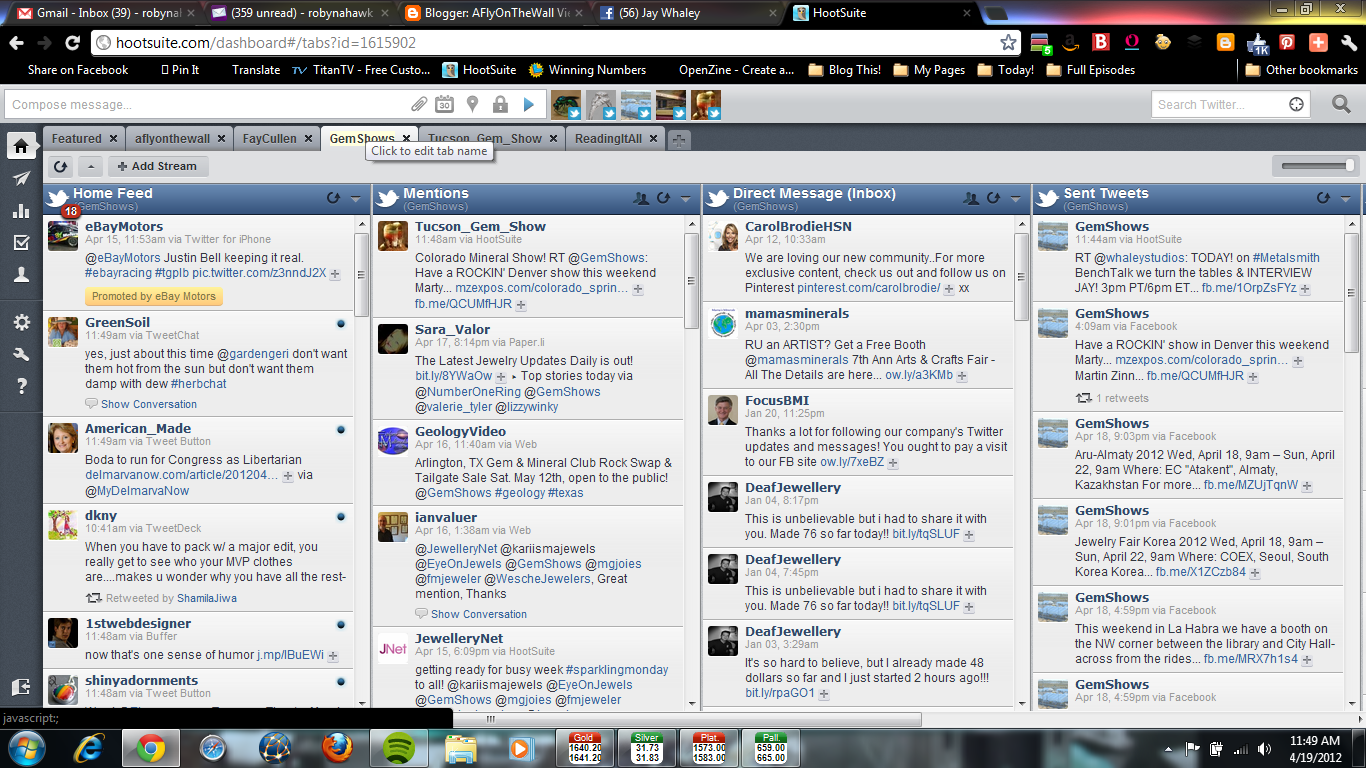Screen dimensions: 1366x768
Task: Open the Chrome wrench menu icon
Action: click(x=1347, y=43)
